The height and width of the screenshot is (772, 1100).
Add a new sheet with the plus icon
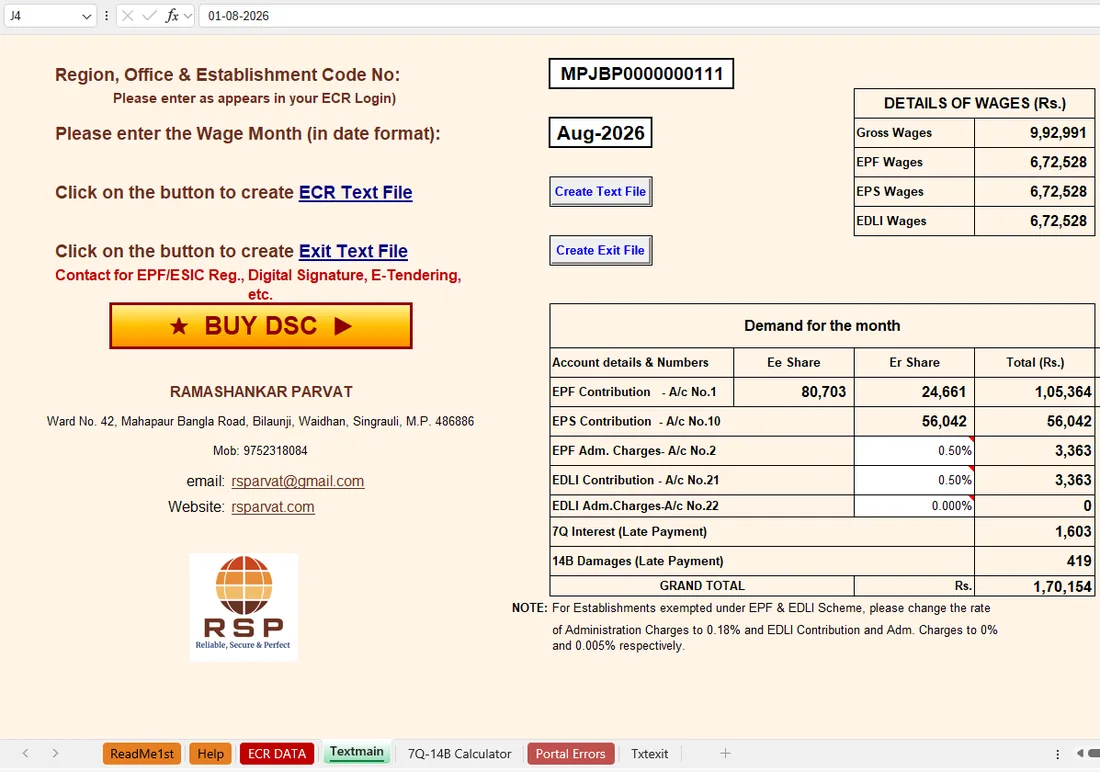[x=725, y=753]
